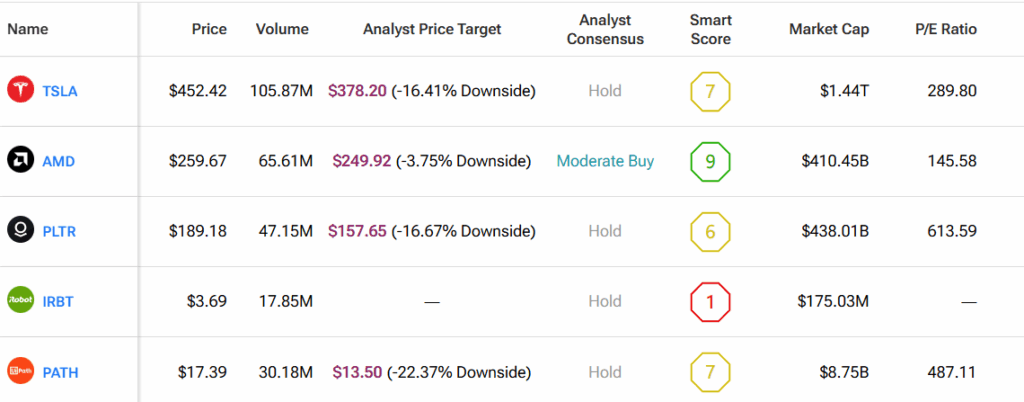Click TSLA $378.20 analyst price target
The width and height of the screenshot is (1024, 402).
359,91
